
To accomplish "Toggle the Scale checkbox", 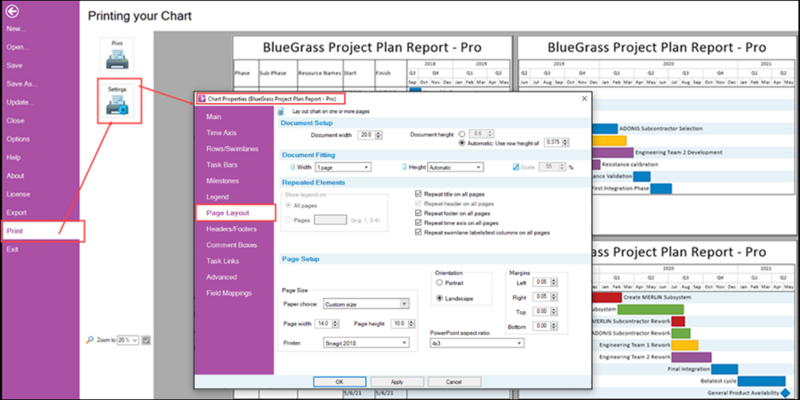I will [x=516, y=167].
